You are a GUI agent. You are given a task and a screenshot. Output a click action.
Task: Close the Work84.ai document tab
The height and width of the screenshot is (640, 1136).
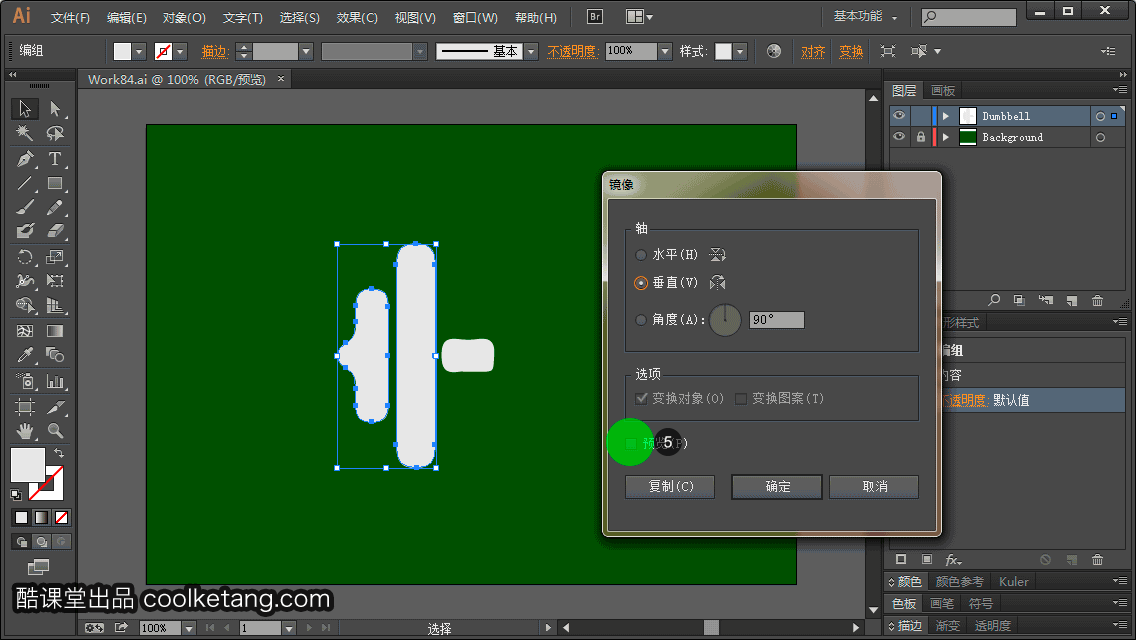click(281, 78)
